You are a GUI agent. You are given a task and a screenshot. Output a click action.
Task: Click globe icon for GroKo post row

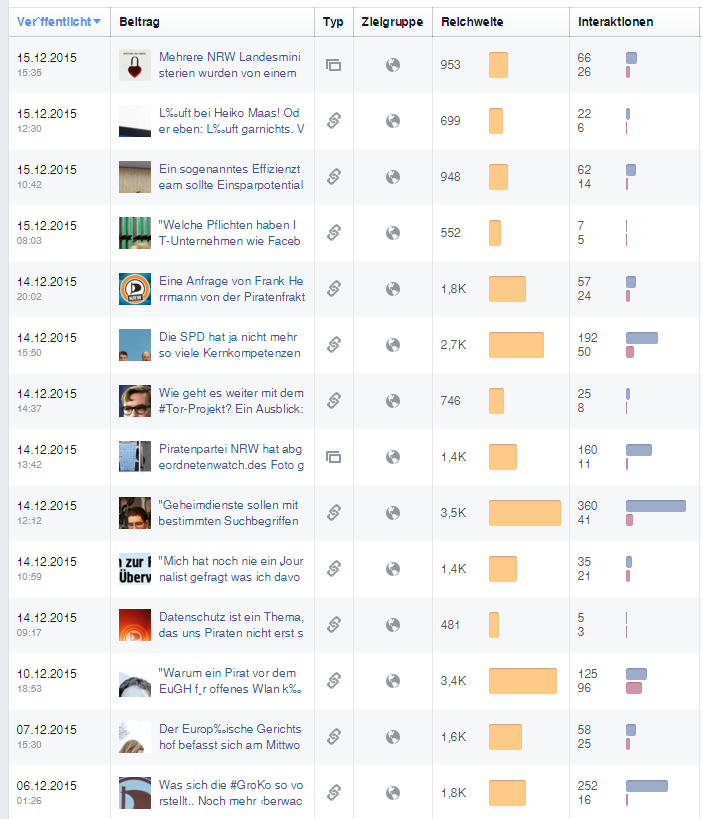pos(393,793)
